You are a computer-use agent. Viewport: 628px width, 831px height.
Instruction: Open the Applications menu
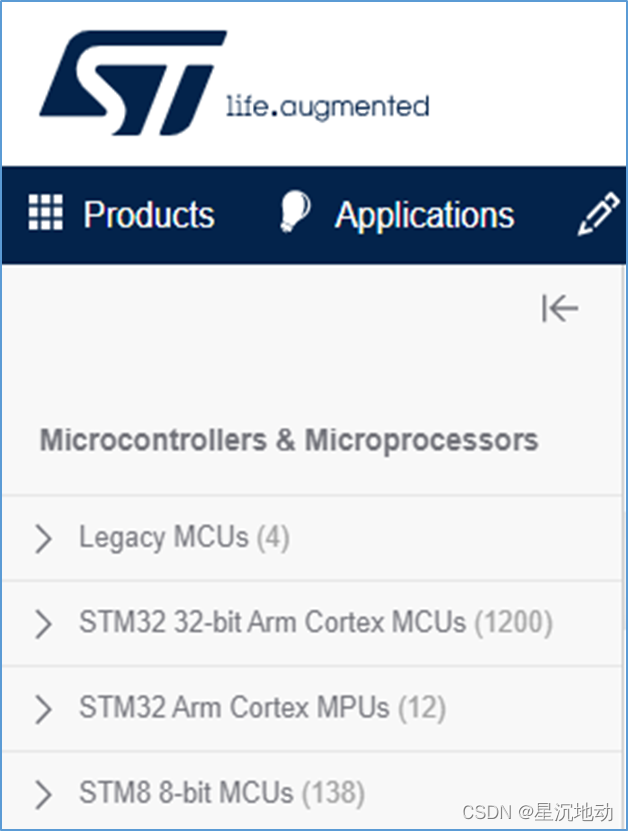(x=424, y=215)
